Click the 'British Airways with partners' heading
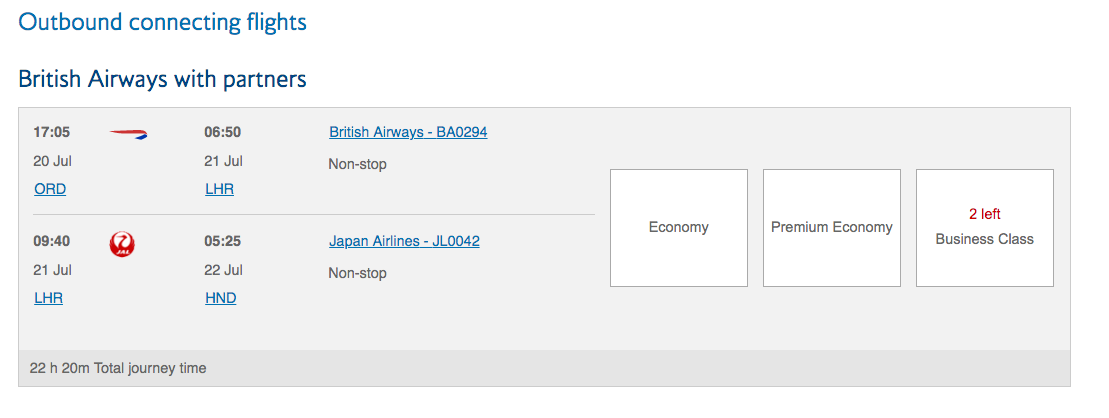Screen dimensions: 1109x418 162,79
